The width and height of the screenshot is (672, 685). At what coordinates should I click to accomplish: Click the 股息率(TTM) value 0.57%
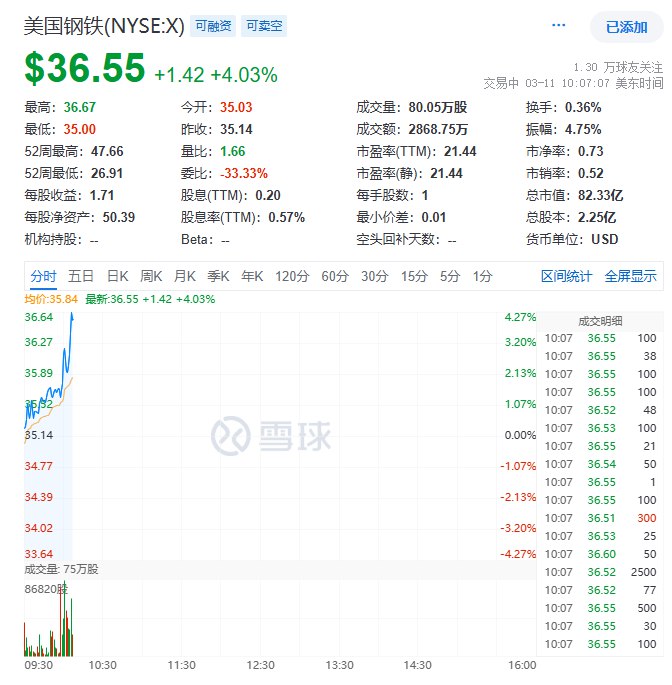click(x=287, y=217)
